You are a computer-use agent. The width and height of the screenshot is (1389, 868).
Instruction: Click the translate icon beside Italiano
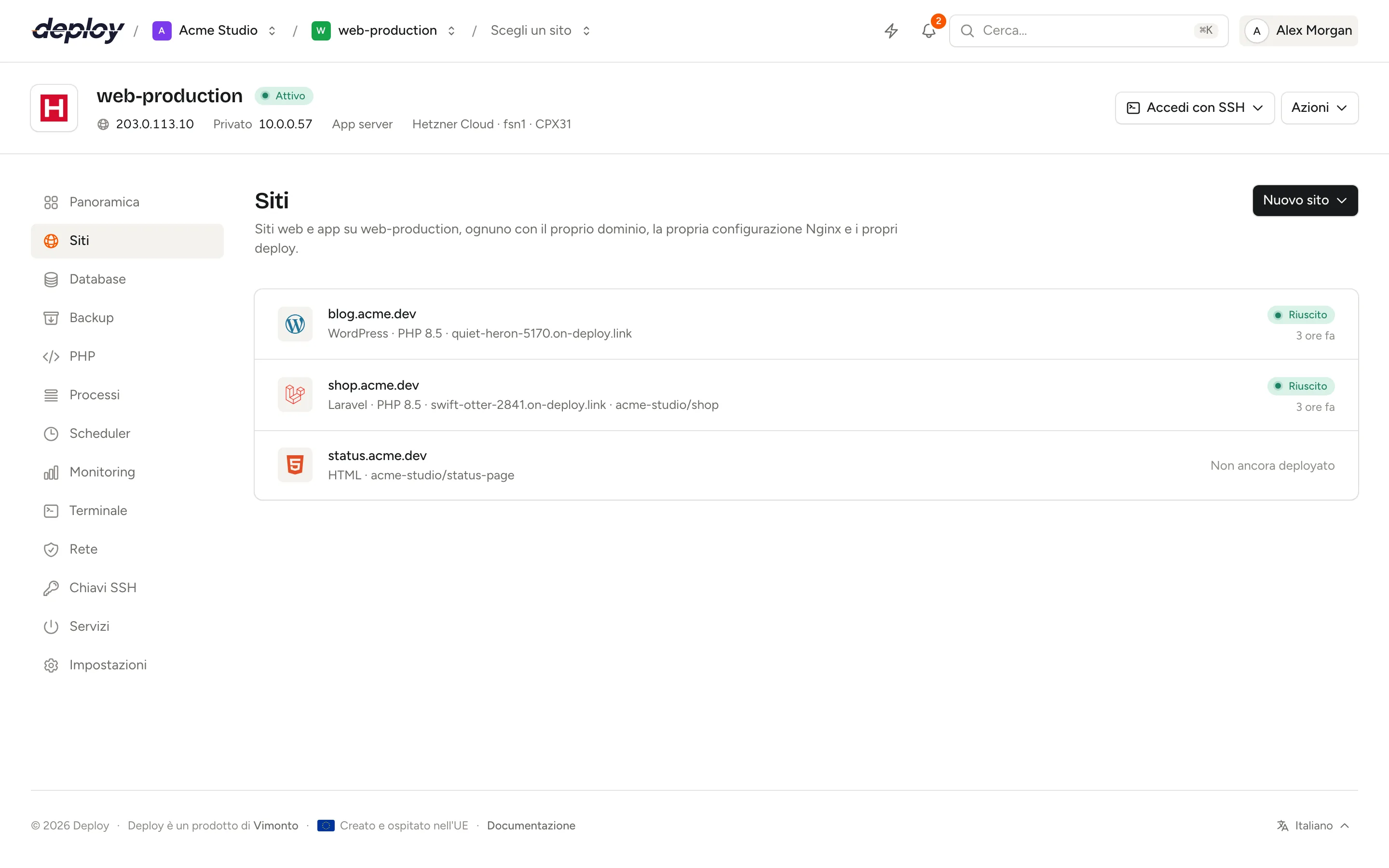[1282, 826]
